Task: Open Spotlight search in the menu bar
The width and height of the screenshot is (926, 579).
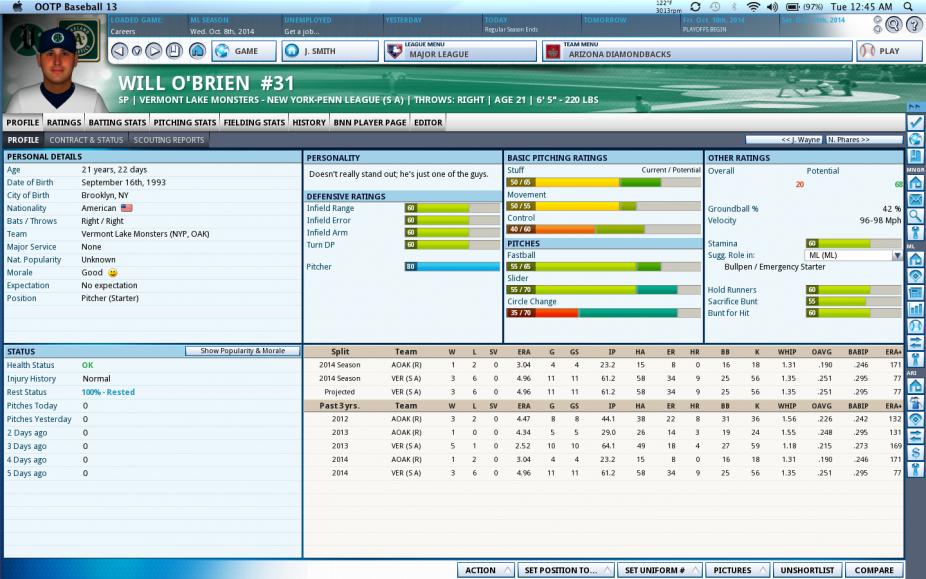Action: pyautogui.click(x=908, y=6)
